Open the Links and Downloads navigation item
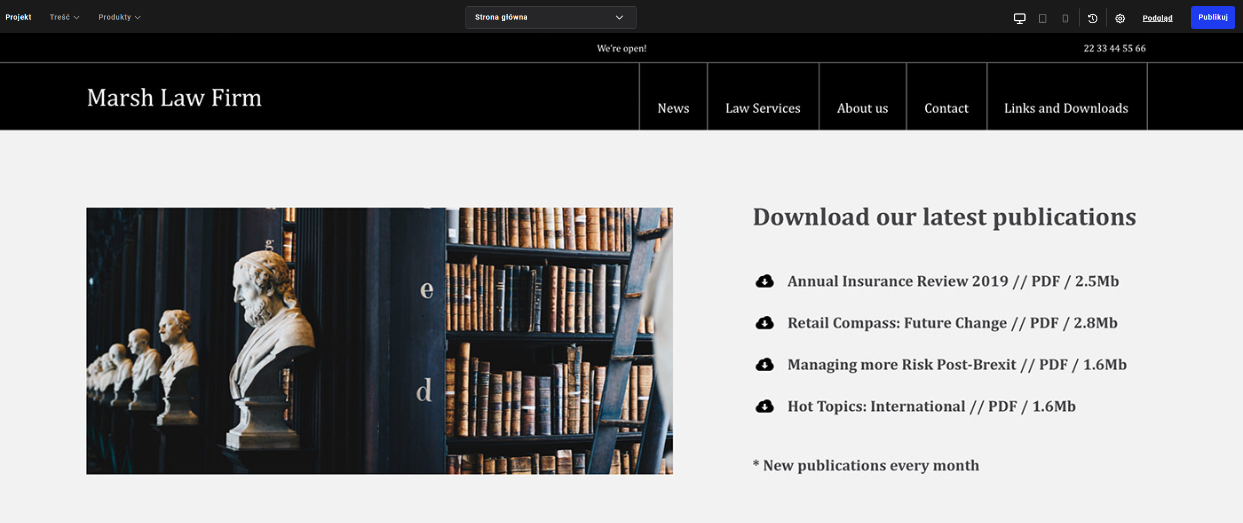 pyautogui.click(x=1066, y=108)
